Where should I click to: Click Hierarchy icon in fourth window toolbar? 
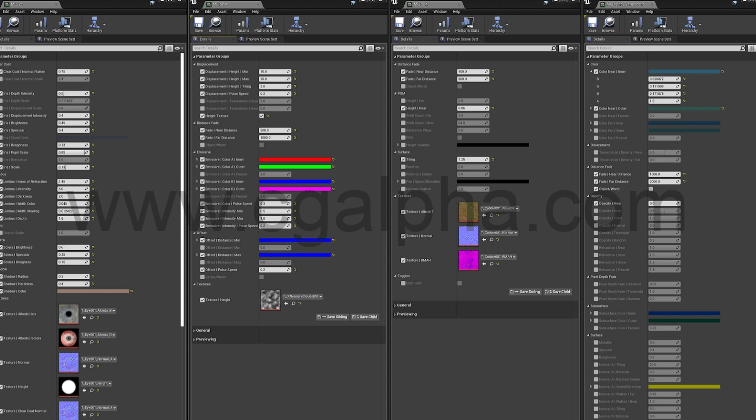(x=689, y=24)
